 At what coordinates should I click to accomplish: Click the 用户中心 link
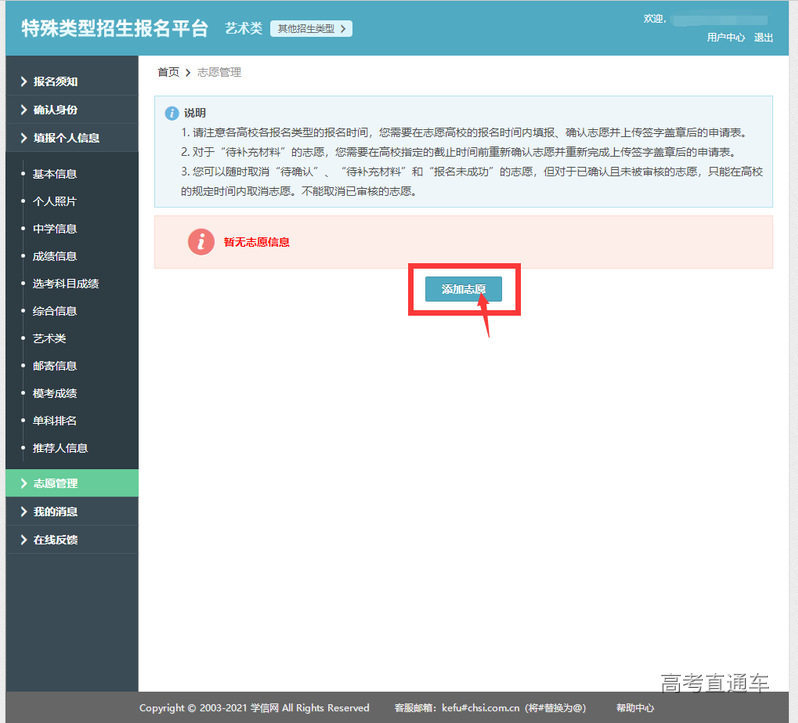coord(725,37)
